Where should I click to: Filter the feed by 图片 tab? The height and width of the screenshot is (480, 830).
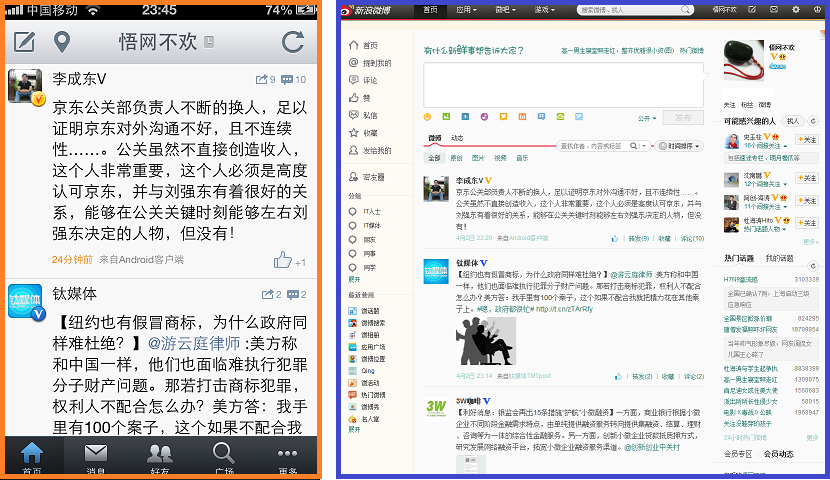[478, 158]
